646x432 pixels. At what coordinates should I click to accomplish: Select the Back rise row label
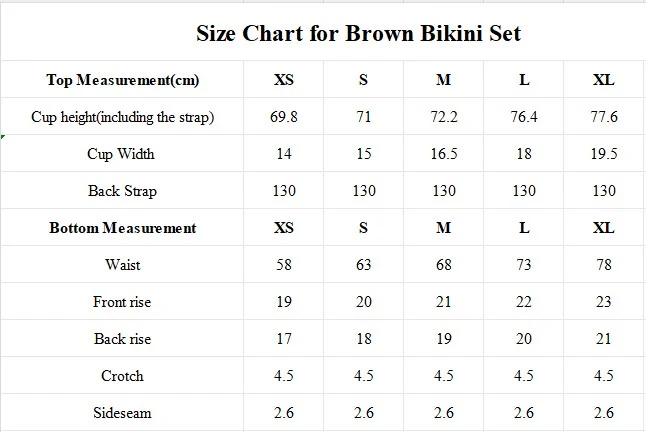[x=122, y=339]
